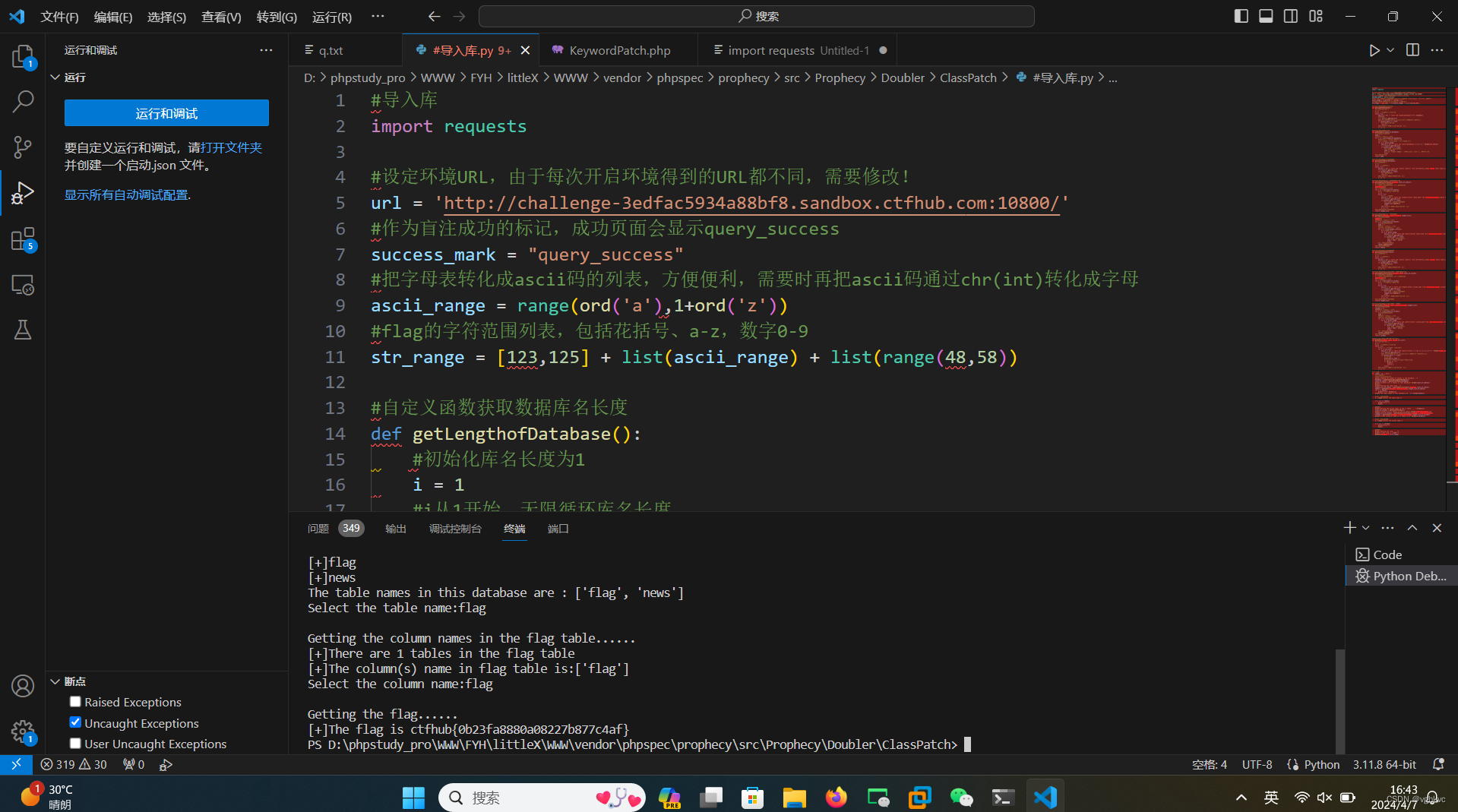
Task: Click the blue 运行和调试 button
Action: (166, 113)
